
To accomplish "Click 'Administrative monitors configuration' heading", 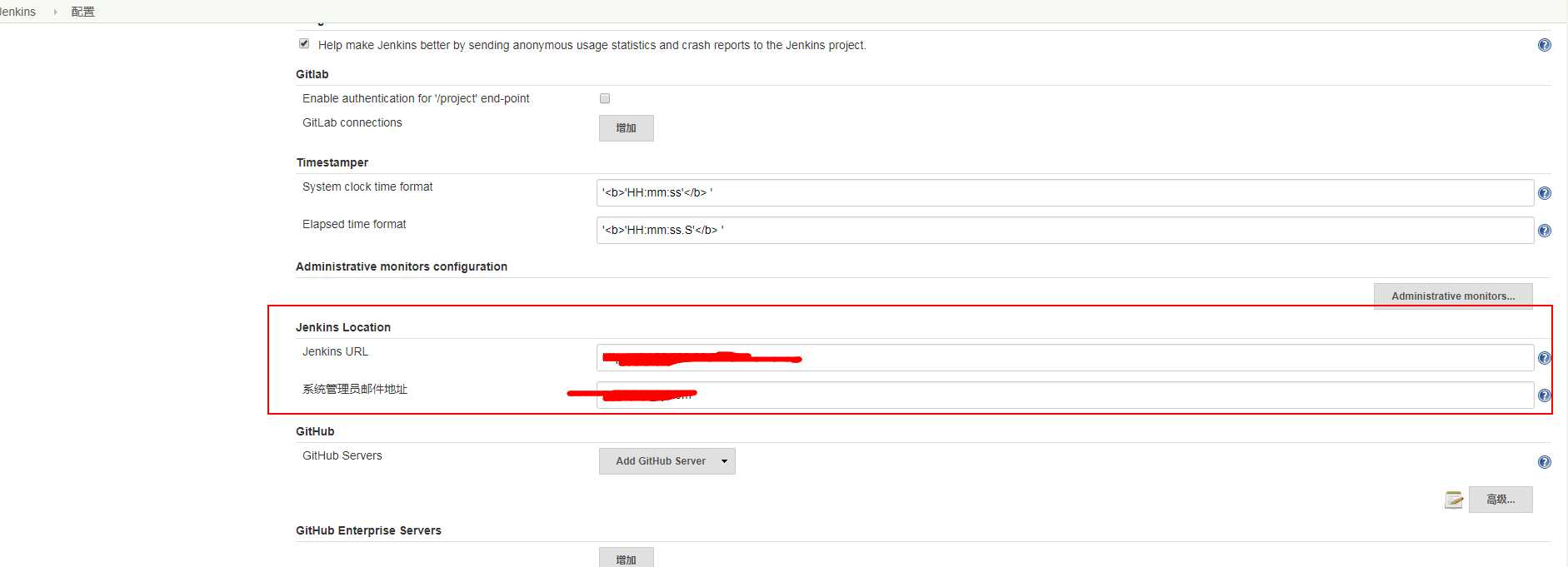I will point(402,266).
